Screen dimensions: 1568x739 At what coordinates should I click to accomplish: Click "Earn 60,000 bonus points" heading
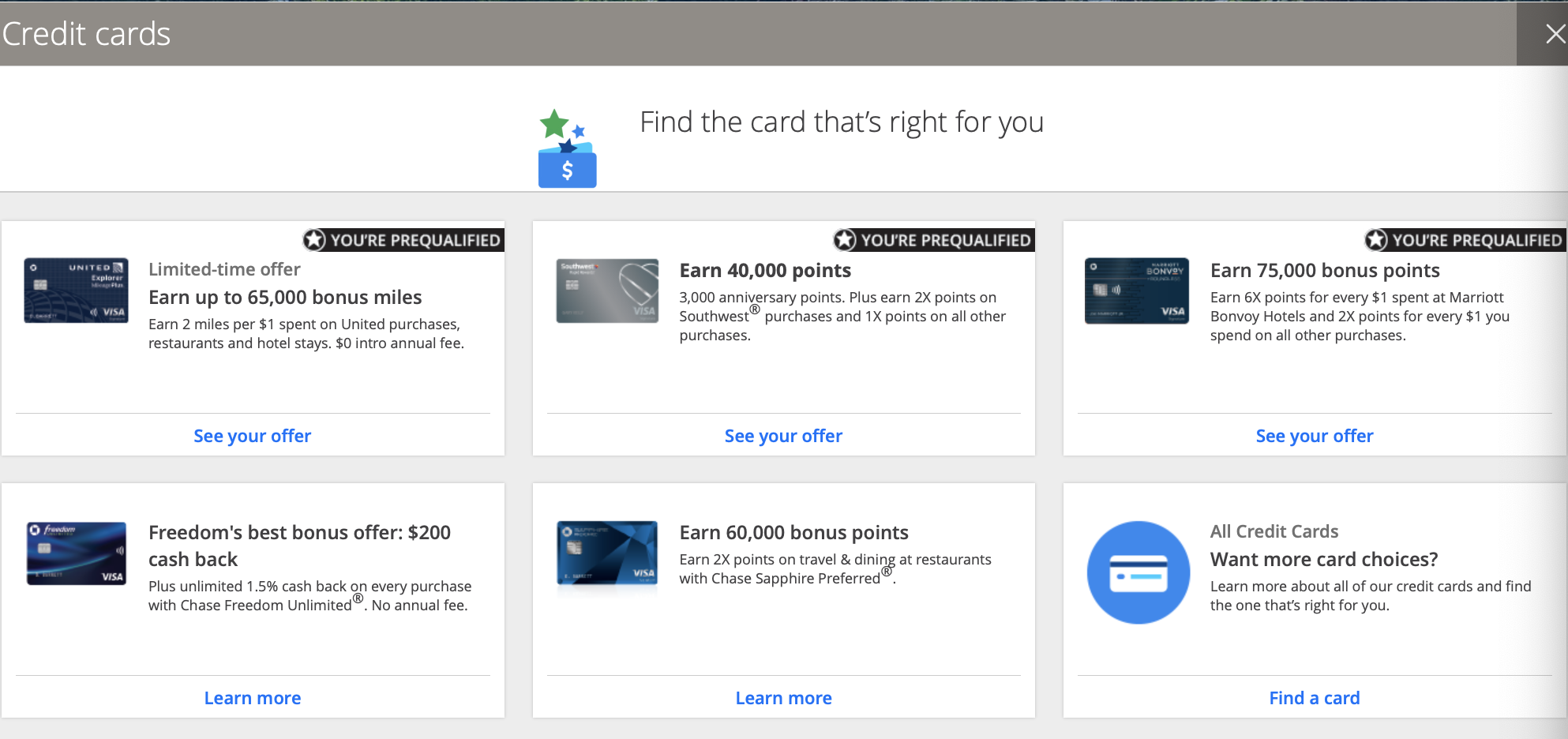click(x=794, y=532)
